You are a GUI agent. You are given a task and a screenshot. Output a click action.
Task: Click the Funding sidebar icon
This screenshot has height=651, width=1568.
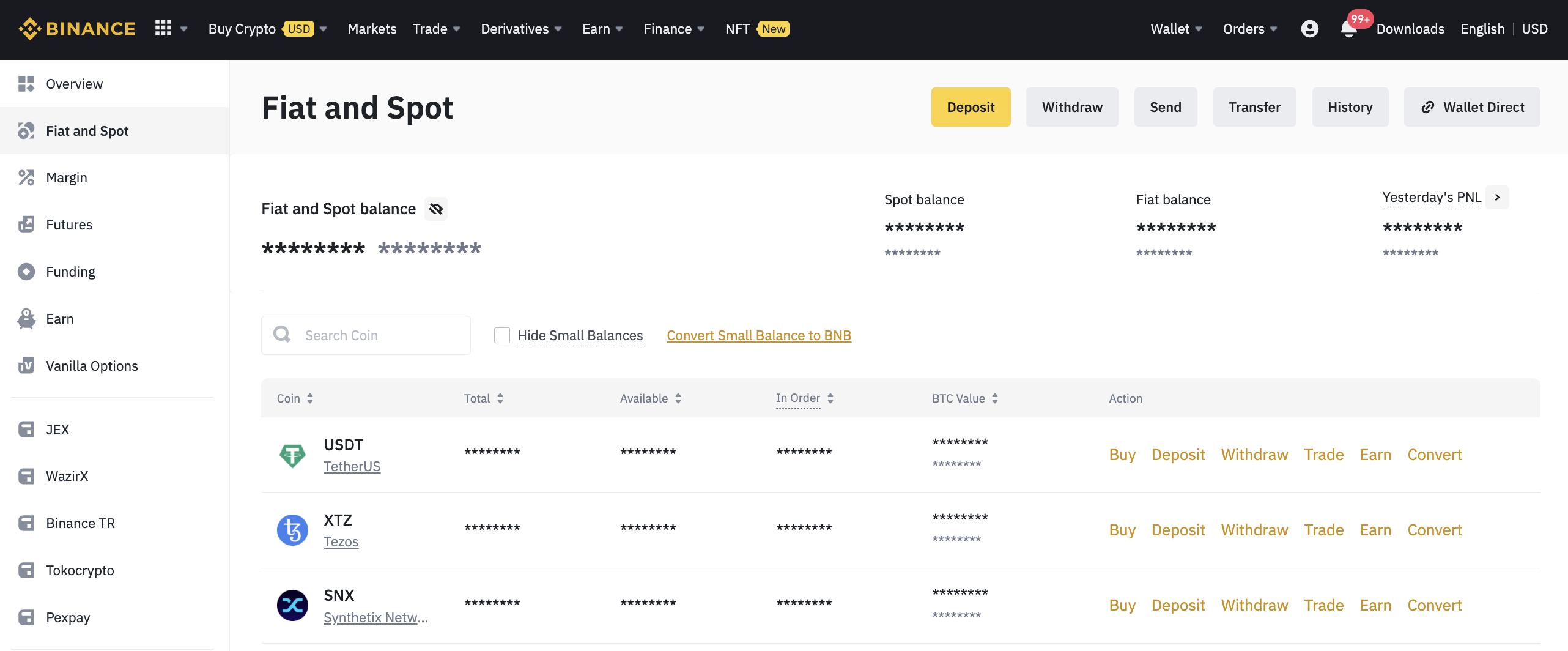point(26,272)
